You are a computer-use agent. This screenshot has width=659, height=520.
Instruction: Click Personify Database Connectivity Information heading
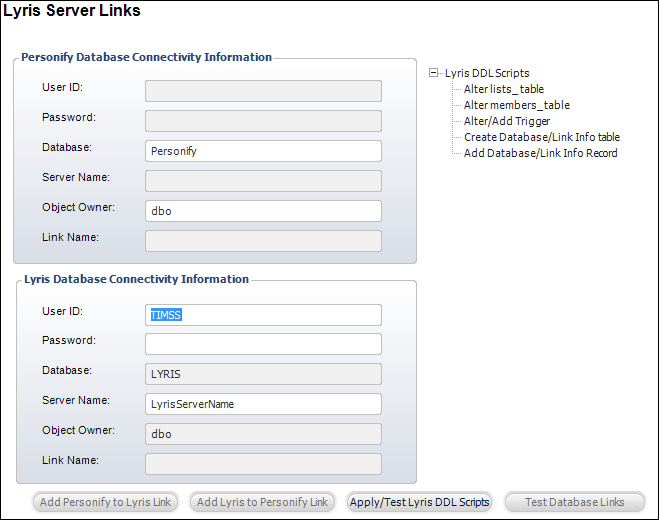pyautogui.click(x=146, y=57)
